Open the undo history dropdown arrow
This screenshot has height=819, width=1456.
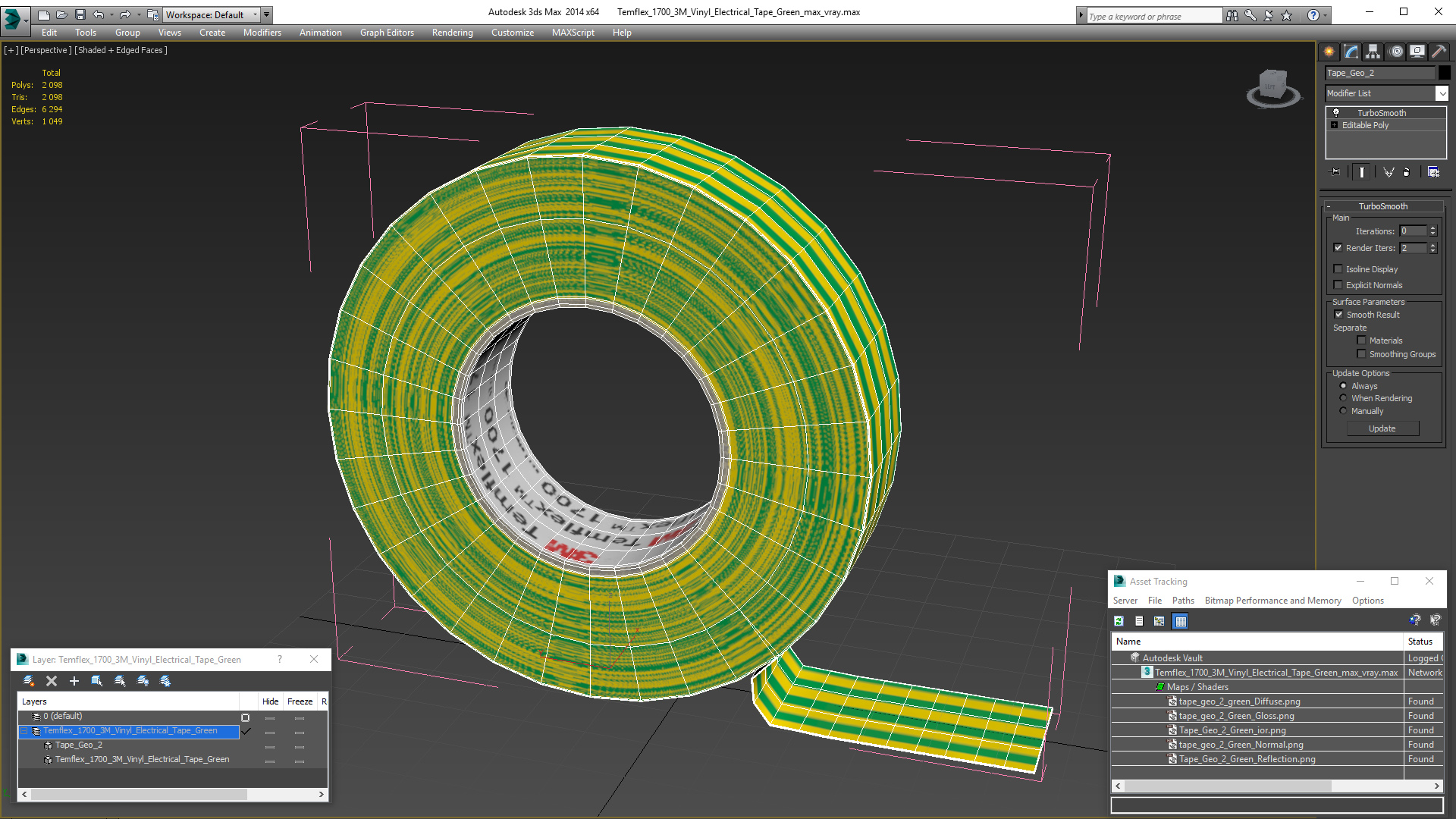tap(111, 14)
